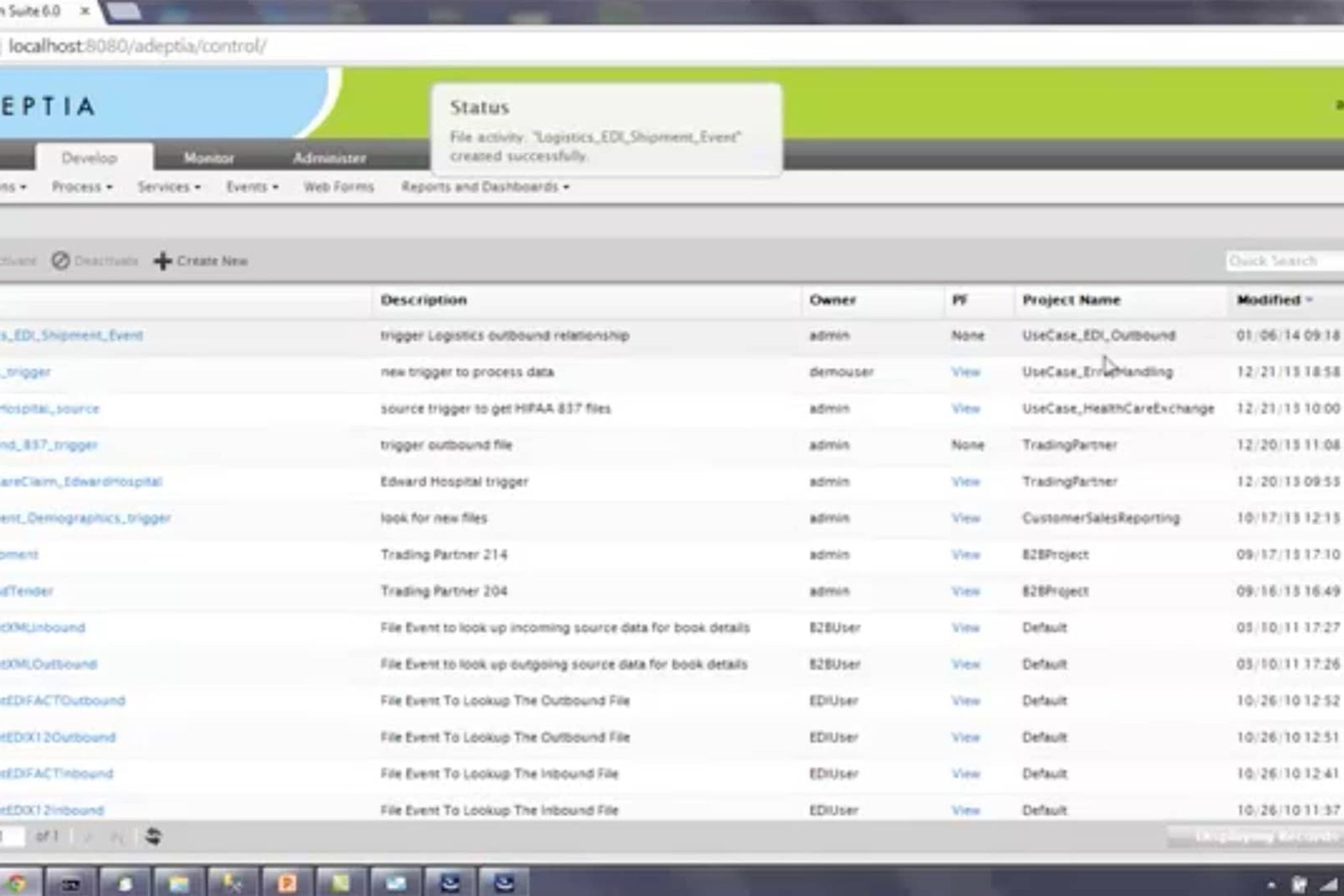Click the Deactivate circle-slash icon
The width and height of the screenshot is (1344, 896).
coord(61,261)
